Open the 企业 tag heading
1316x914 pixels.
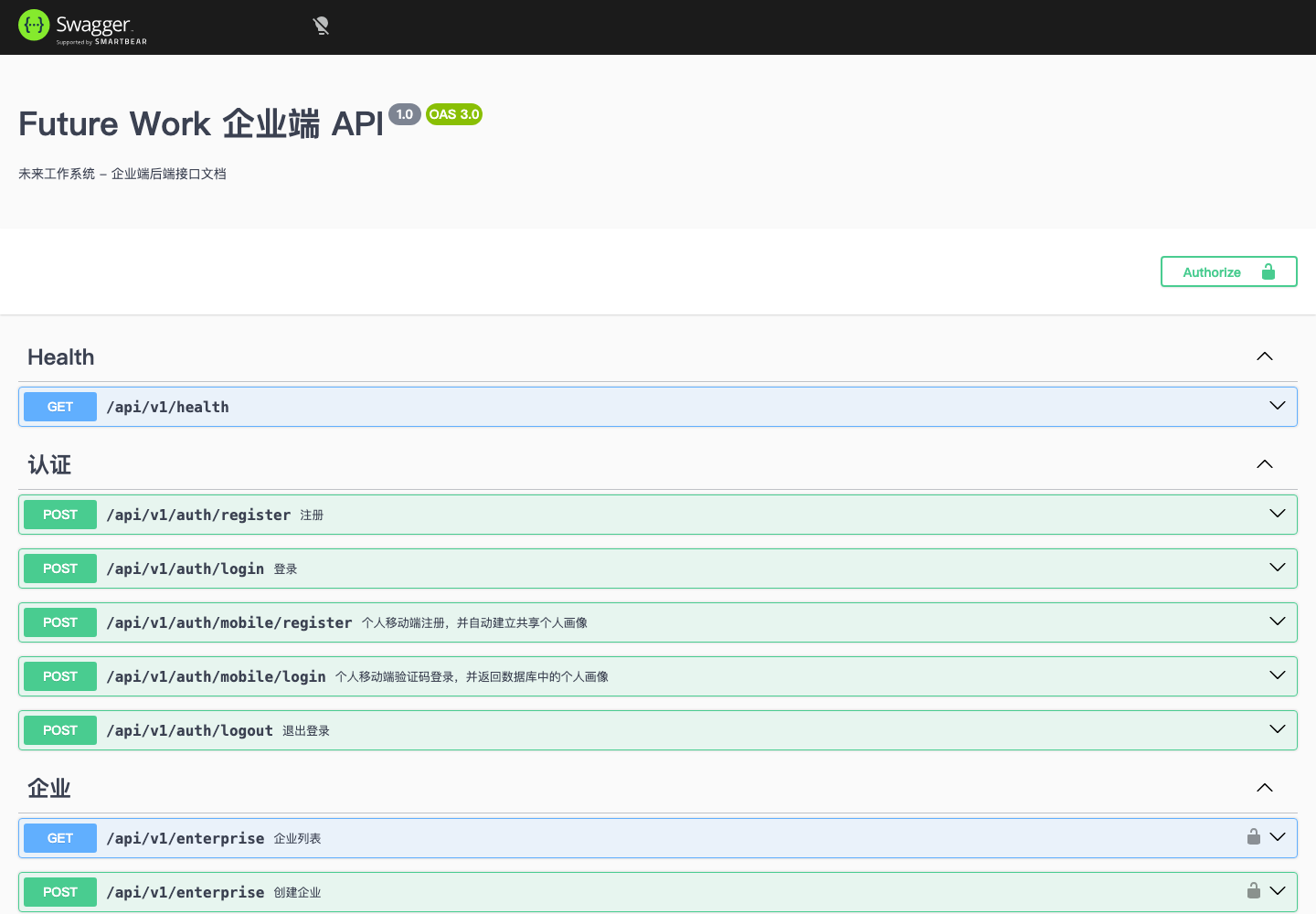point(49,788)
